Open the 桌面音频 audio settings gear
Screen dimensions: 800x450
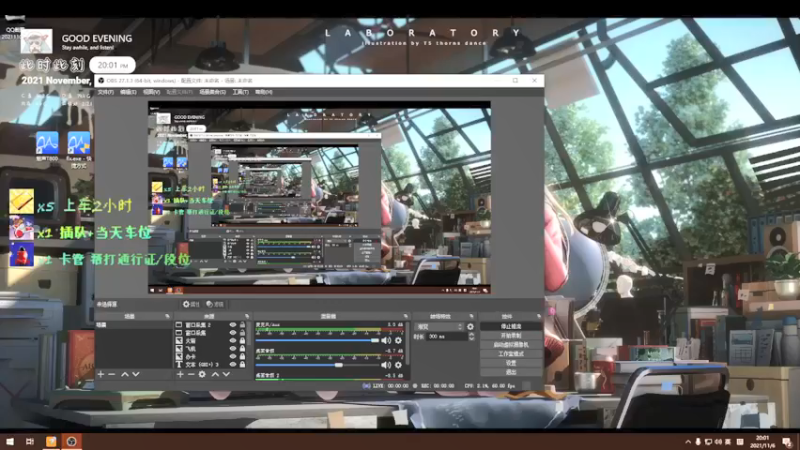(398, 365)
